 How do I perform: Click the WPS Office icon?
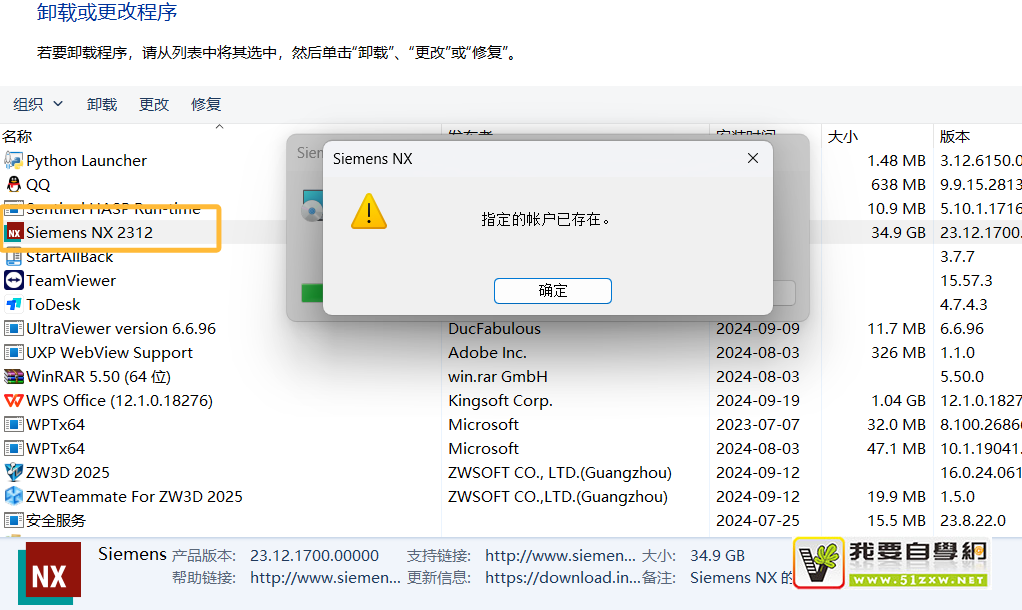[14, 400]
